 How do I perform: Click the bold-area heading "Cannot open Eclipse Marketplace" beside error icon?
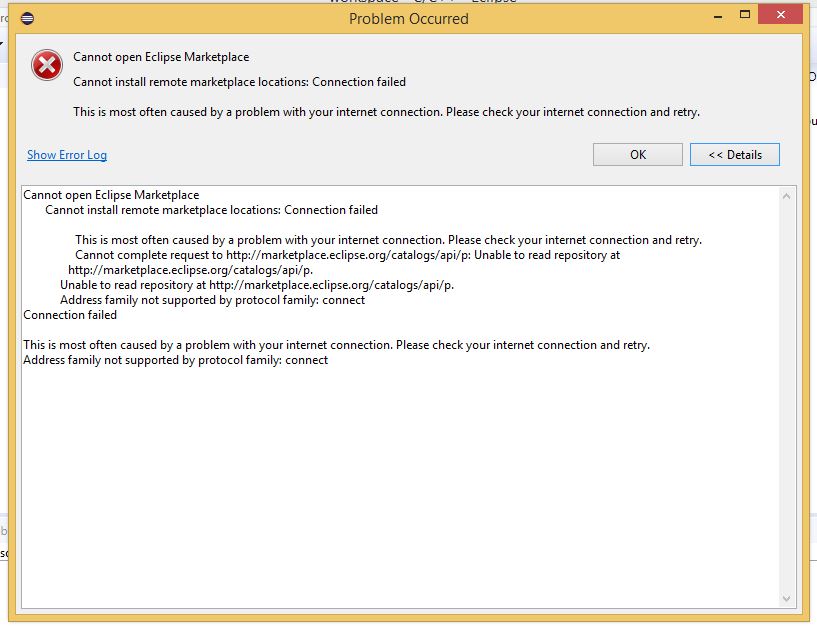click(161, 57)
